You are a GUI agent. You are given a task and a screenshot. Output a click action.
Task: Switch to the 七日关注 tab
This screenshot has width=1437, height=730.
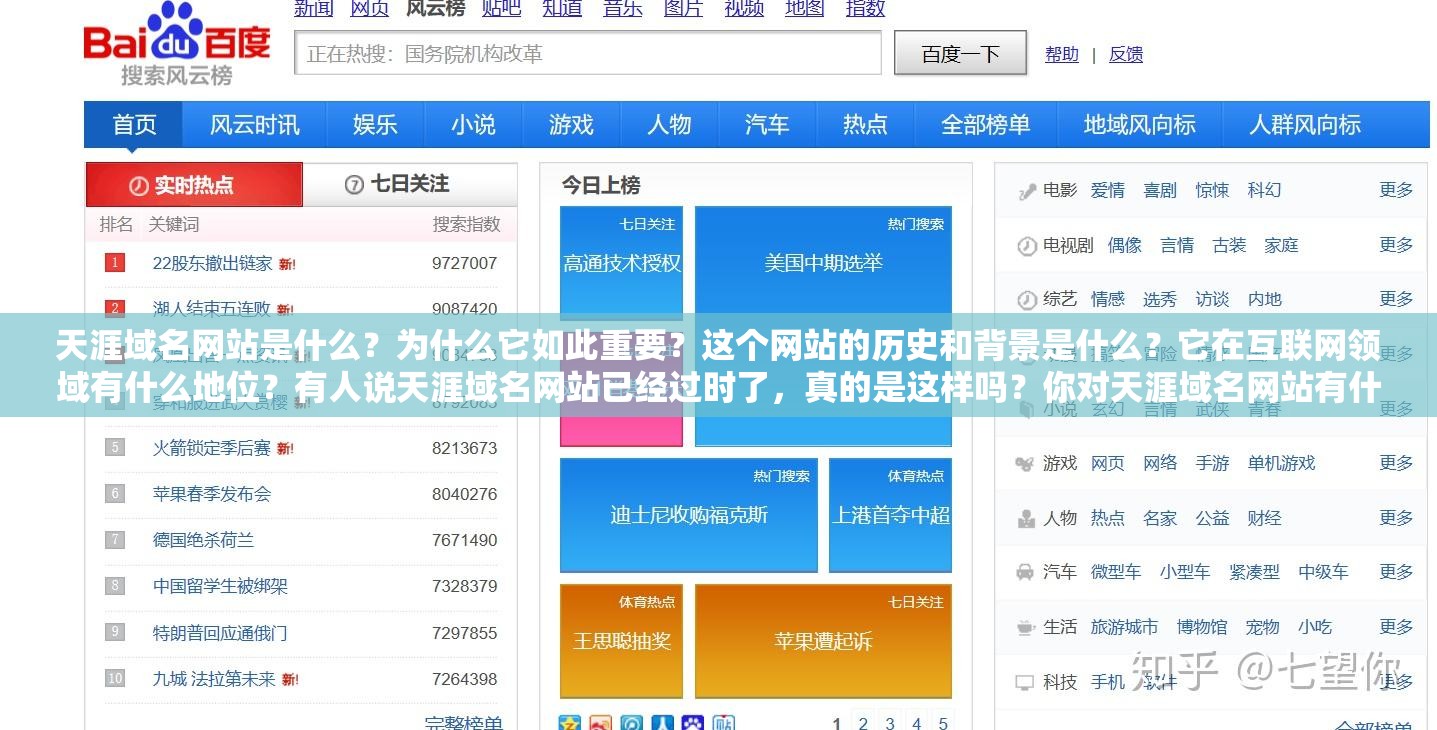pos(410,185)
